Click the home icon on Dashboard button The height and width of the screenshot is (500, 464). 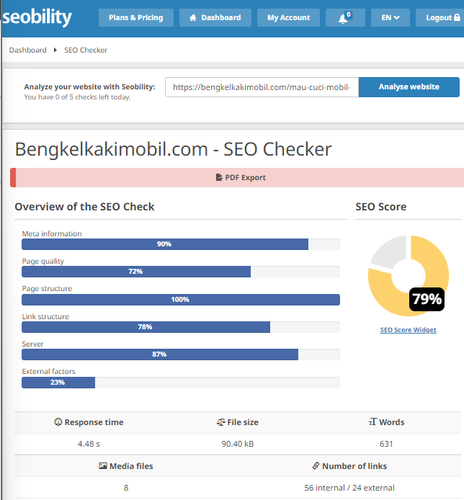coord(193,18)
